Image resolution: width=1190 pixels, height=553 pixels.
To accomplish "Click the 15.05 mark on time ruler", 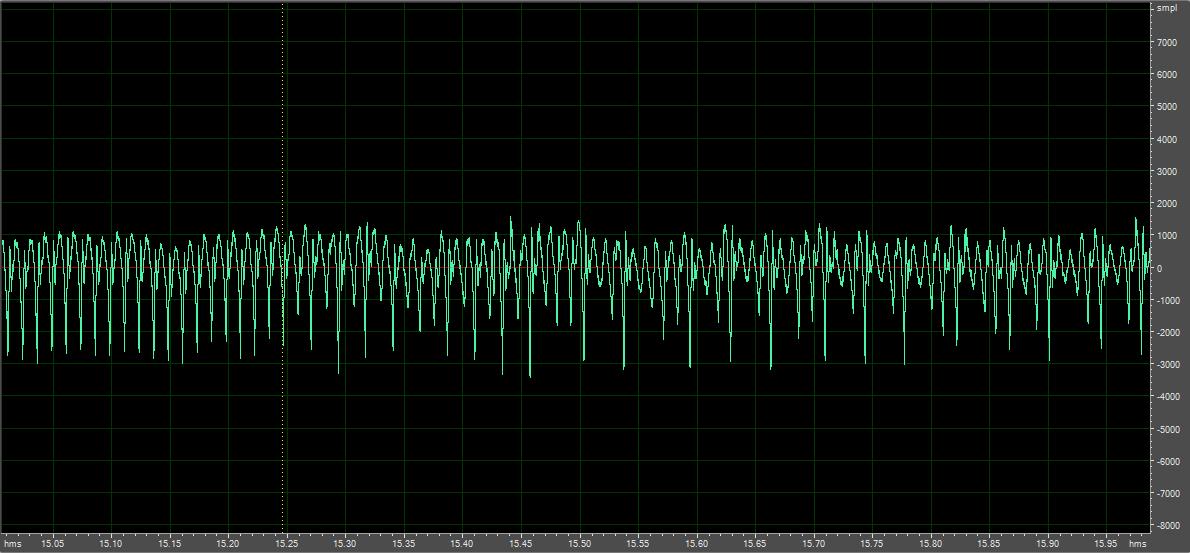I will click(x=52, y=544).
